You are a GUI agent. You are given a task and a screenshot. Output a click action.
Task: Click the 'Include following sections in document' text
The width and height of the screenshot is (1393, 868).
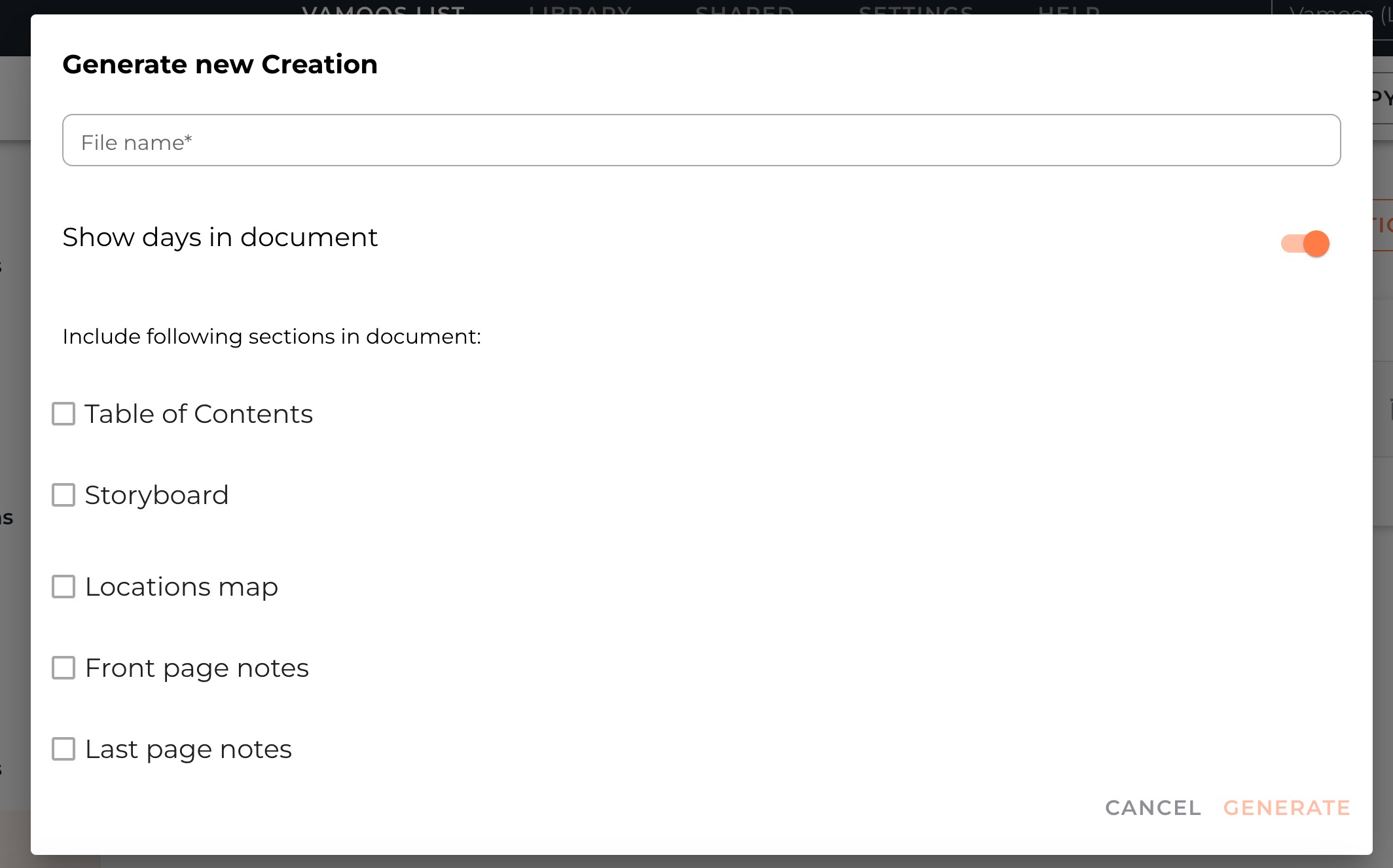tap(272, 336)
